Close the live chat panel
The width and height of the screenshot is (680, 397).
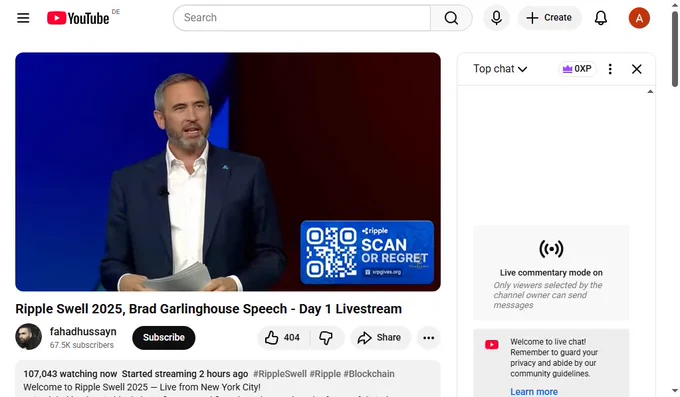[x=636, y=69]
